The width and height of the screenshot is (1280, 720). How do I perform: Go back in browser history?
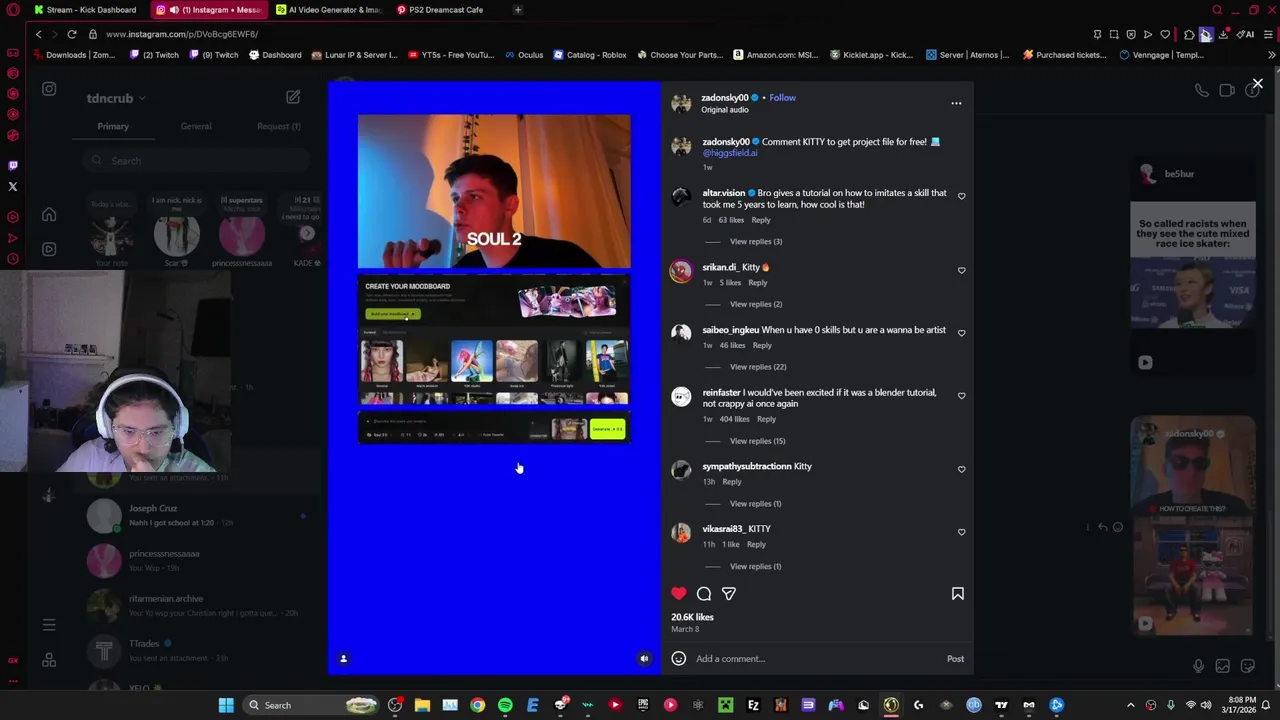[x=38, y=34]
